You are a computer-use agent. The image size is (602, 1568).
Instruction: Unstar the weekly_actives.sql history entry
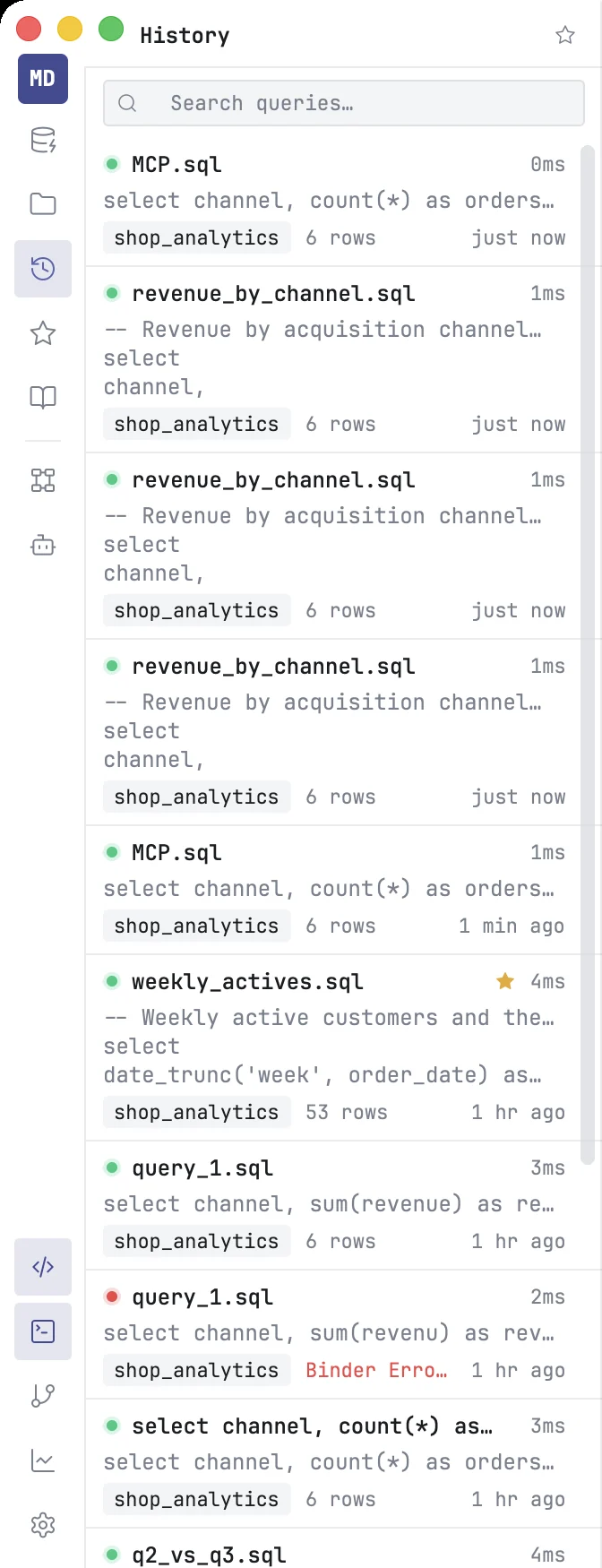click(x=505, y=981)
